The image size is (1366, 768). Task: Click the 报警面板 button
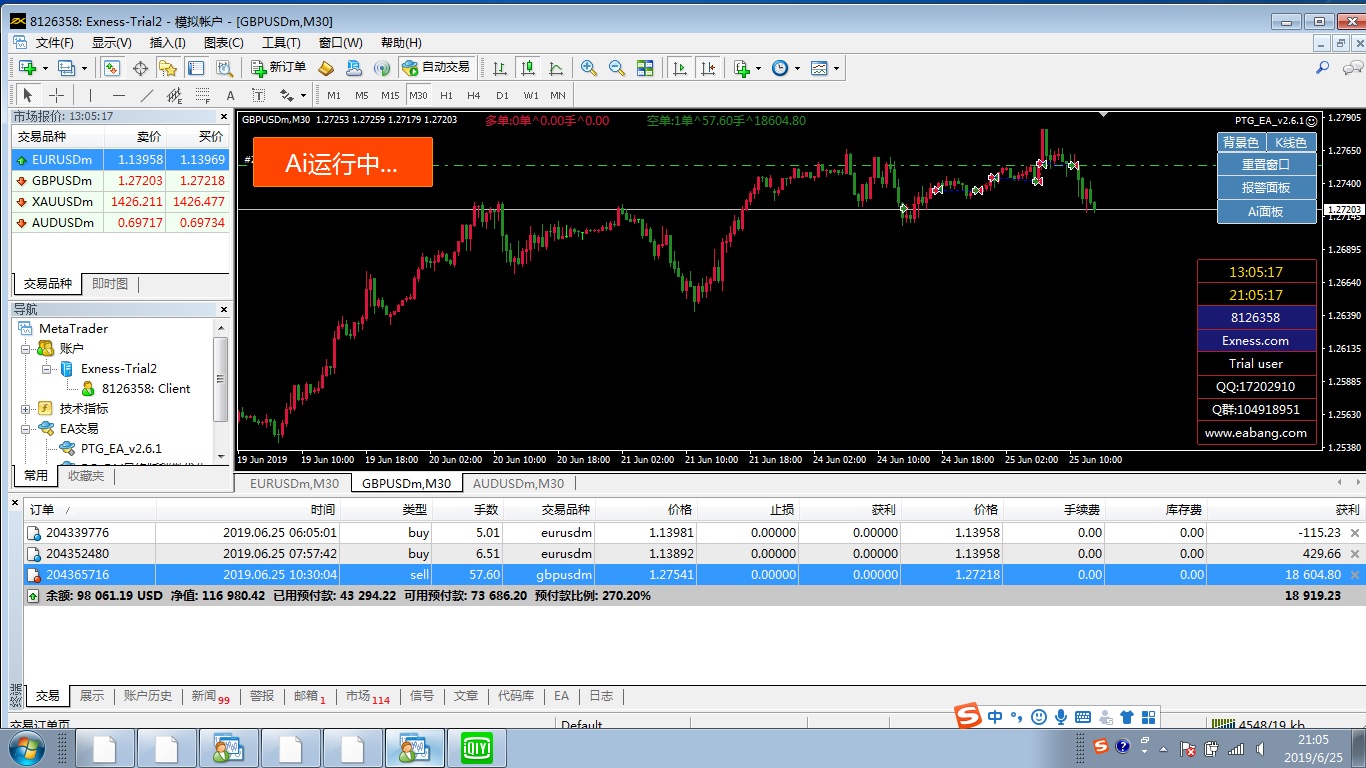1266,188
